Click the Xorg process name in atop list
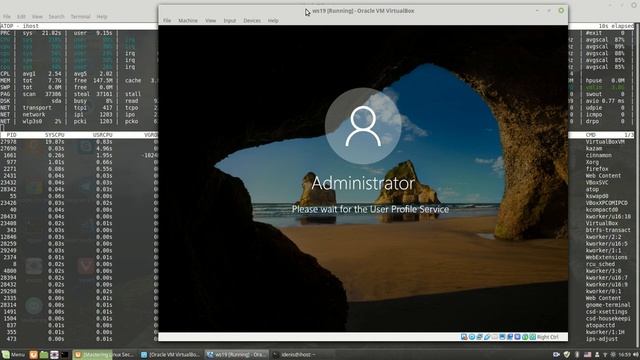The image size is (640, 360). (x=592, y=162)
